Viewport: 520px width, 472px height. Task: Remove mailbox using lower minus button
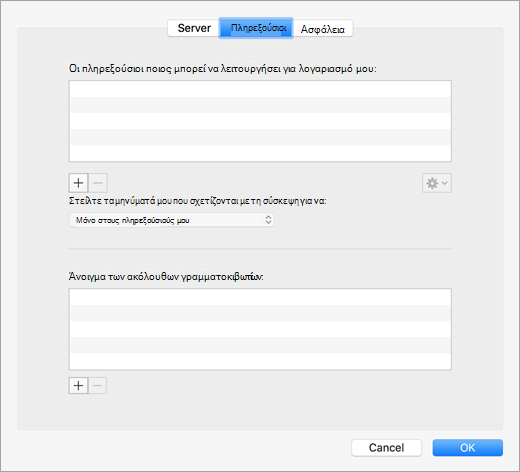point(98,386)
